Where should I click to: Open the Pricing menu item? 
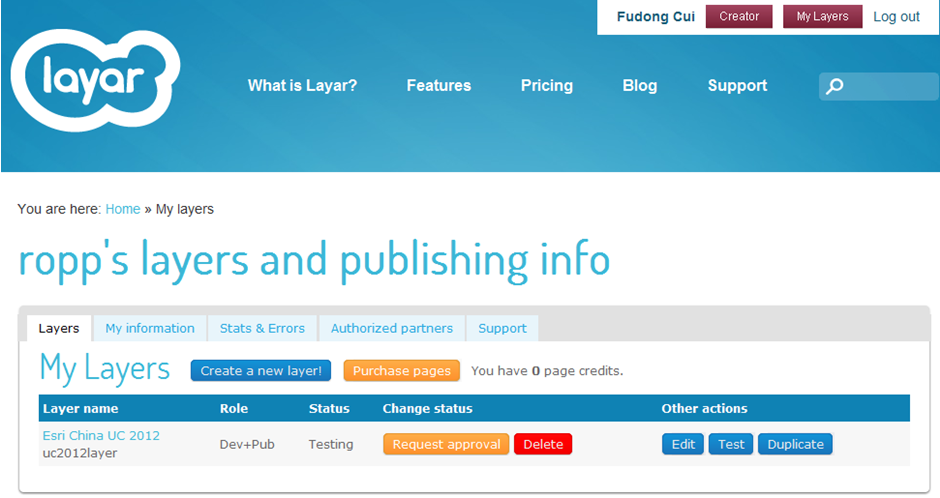click(547, 86)
